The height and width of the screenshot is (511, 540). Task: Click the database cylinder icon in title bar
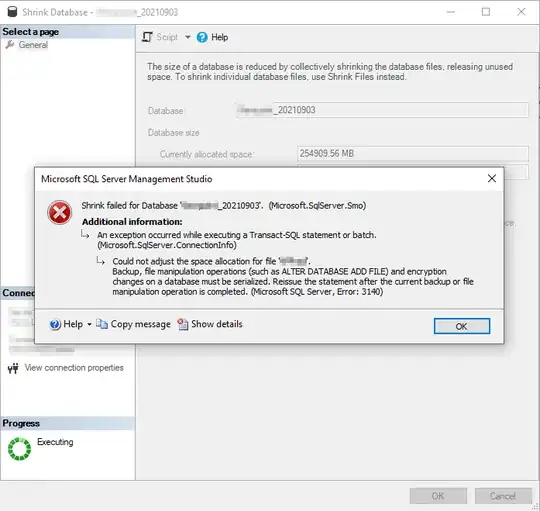click(12, 12)
